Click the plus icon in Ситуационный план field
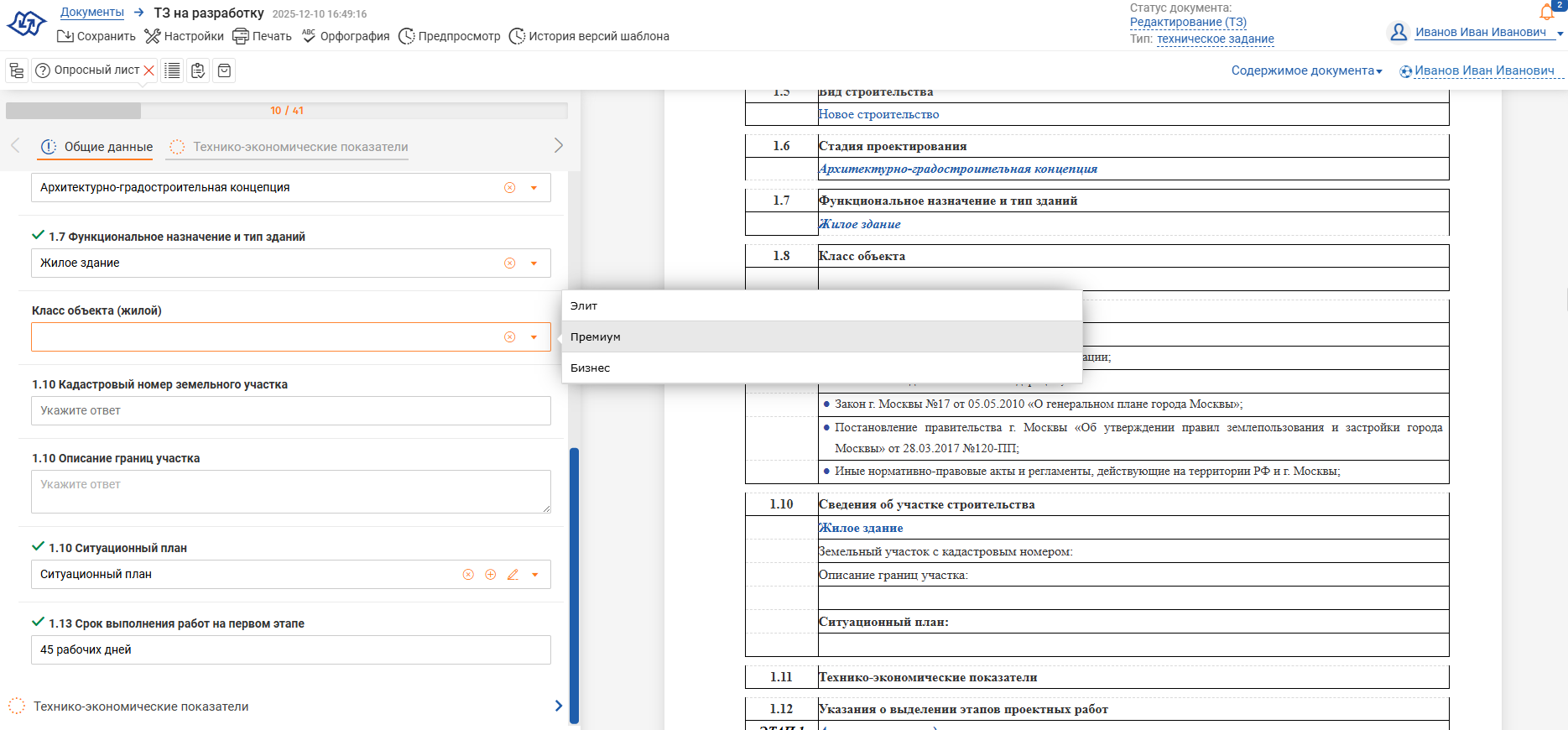1568x730 pixels. pyautogui.click(x=491, y=575)
